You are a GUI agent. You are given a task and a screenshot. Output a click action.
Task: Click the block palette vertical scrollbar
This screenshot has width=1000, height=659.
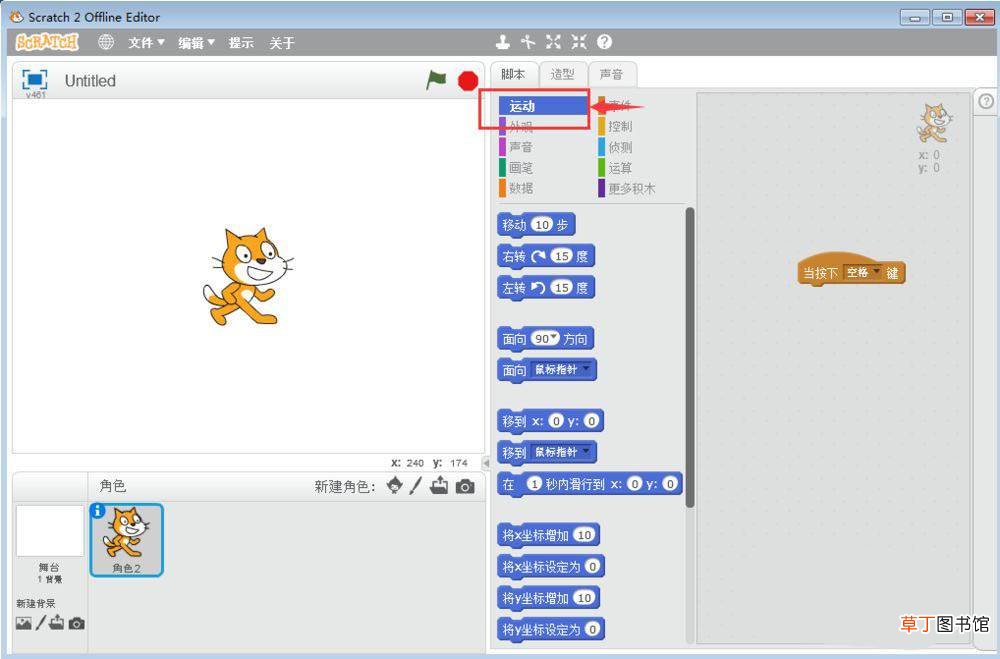coord(689,357)
